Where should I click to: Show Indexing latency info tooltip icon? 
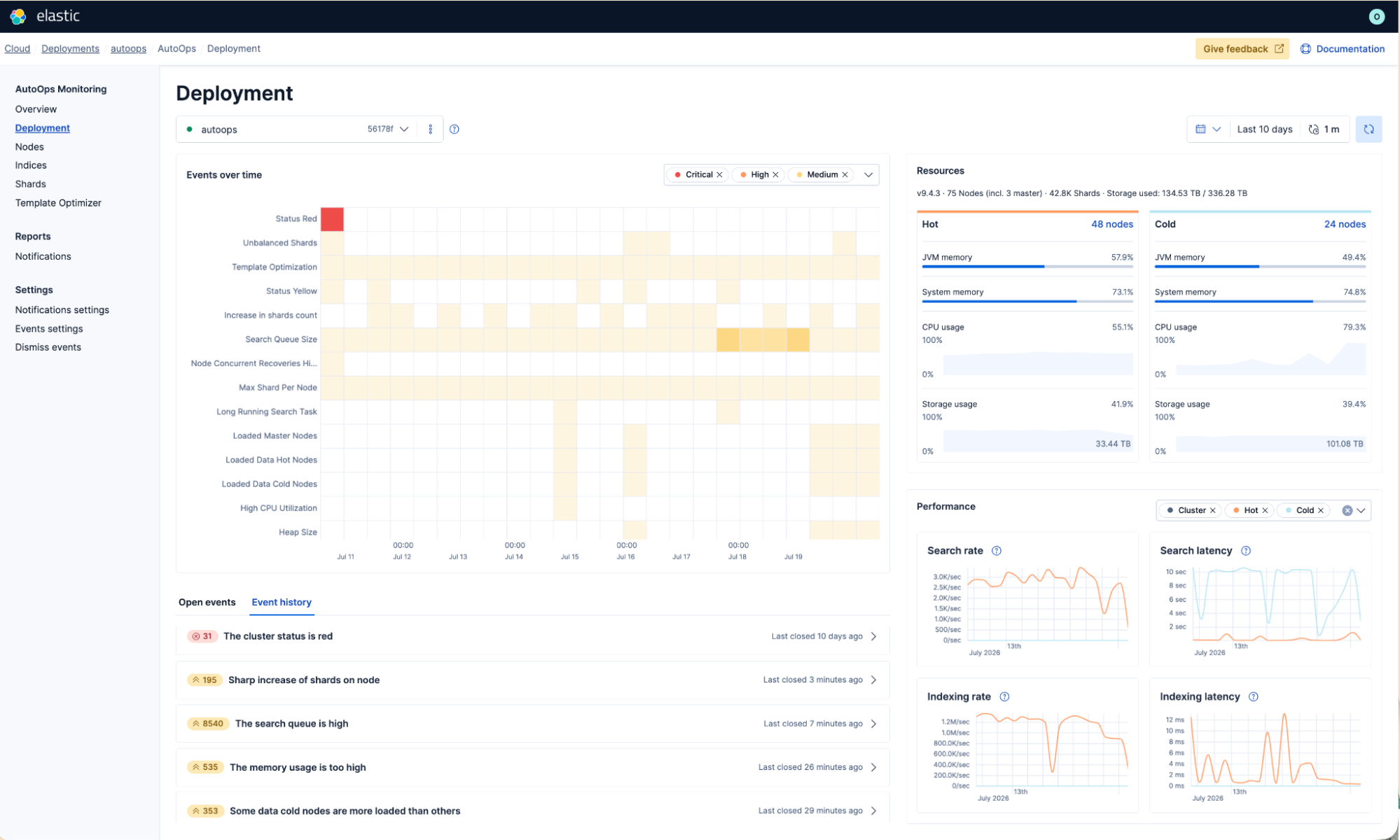[x=1254, y=696]
